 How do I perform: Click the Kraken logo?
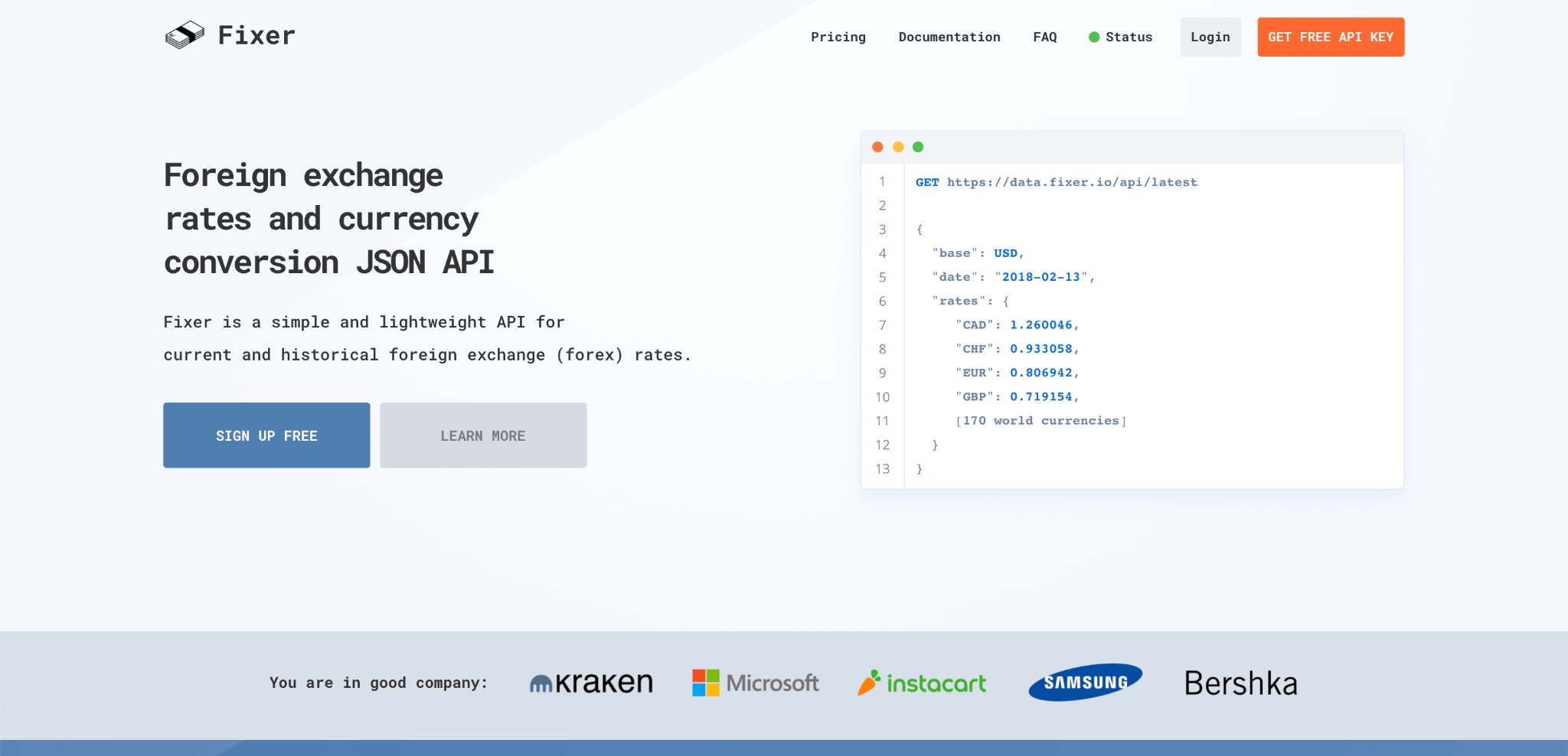tap(591, 683)
